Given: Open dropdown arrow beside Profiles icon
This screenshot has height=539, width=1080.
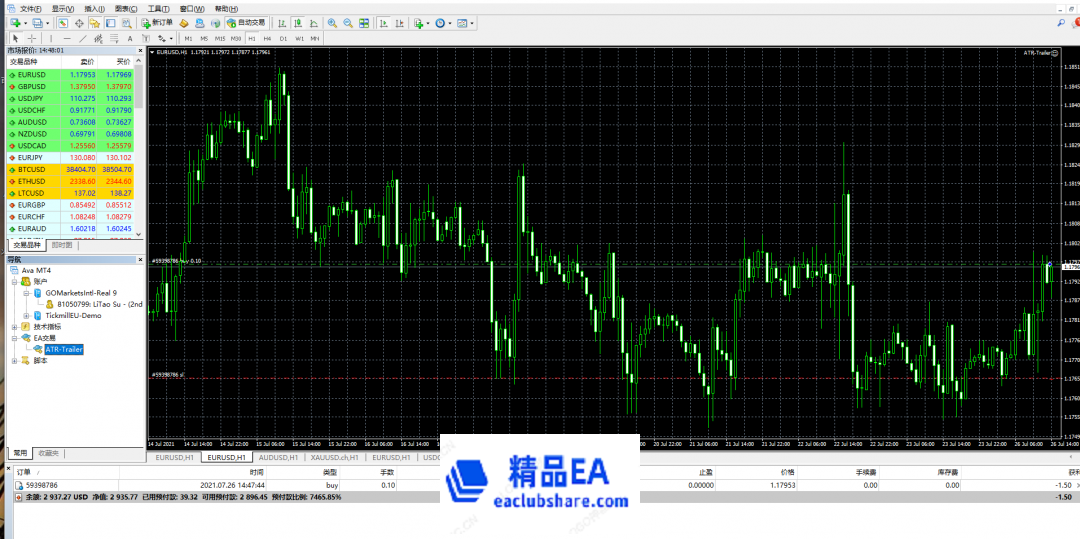Looking at the screenshot, I should pyautogui.click(x=48, y=23).
